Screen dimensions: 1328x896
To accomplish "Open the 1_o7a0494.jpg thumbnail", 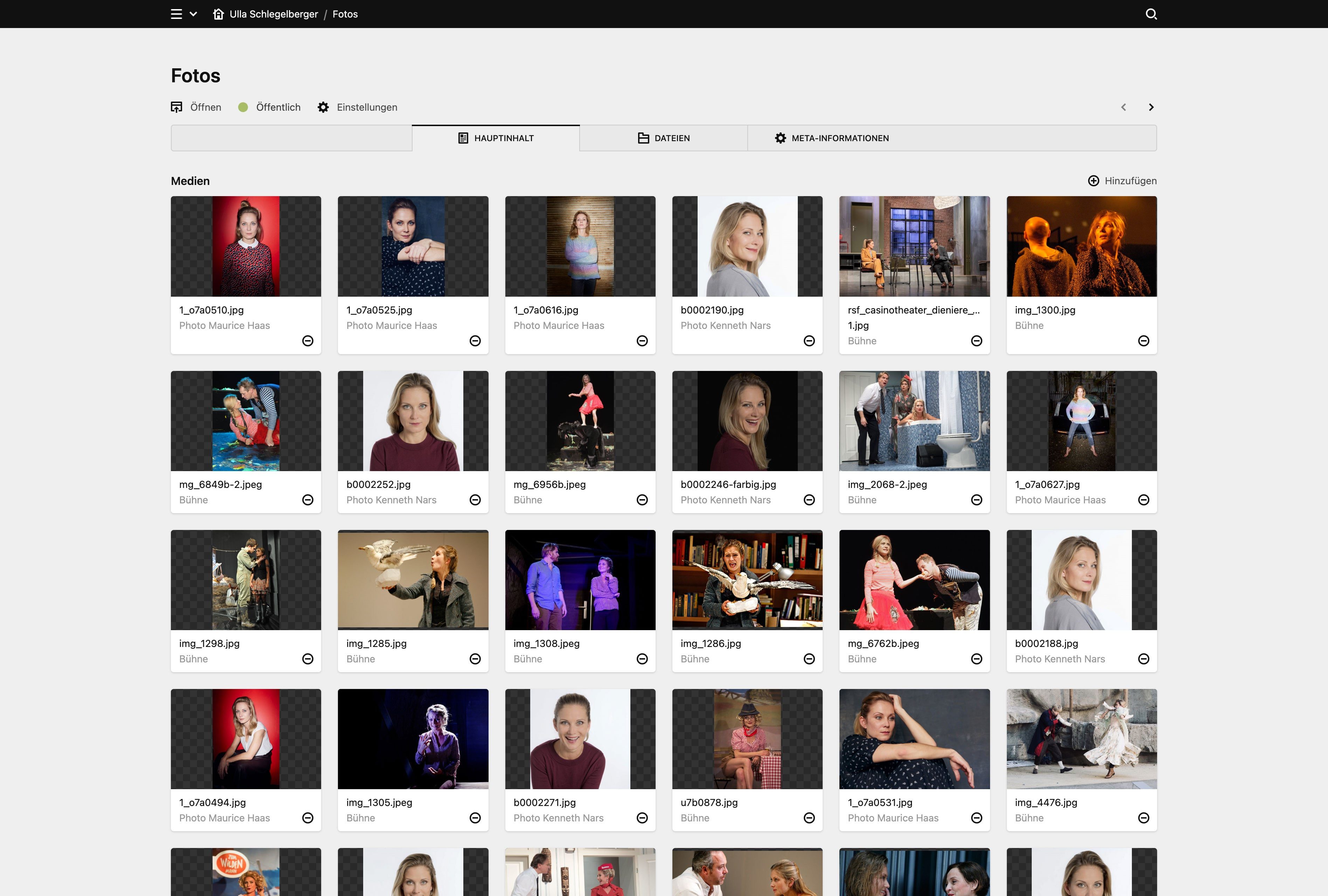I will (245, 739).
